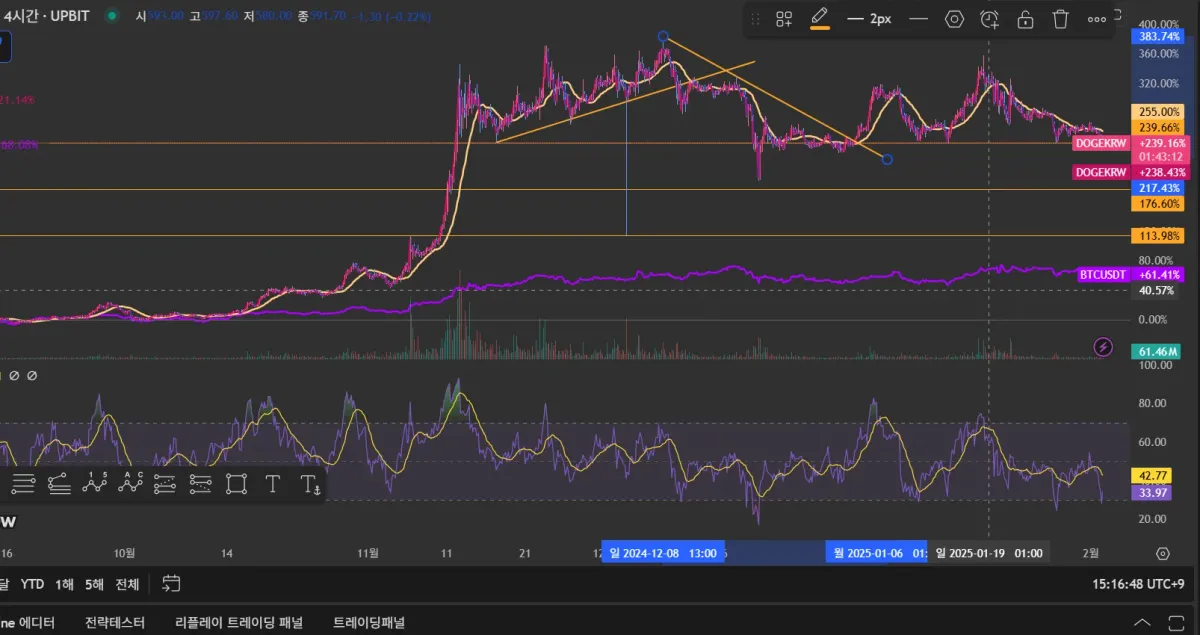The height and width of the screenshot is (635, 1200).
Task: Open go-to-date calendar icon
Action: pos(171,584)
